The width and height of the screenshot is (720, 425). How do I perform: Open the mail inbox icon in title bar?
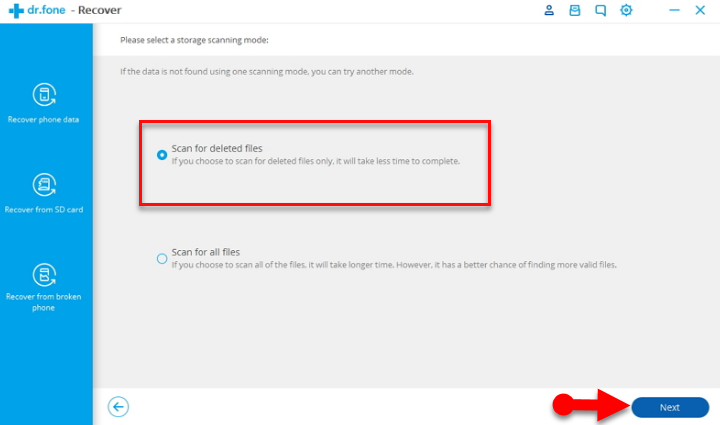point(574,10)
